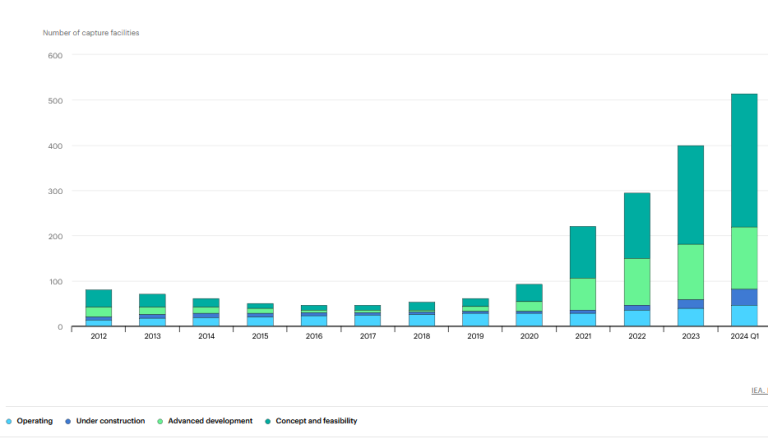Select the 2020 teal bar segment

coord(529,292)
